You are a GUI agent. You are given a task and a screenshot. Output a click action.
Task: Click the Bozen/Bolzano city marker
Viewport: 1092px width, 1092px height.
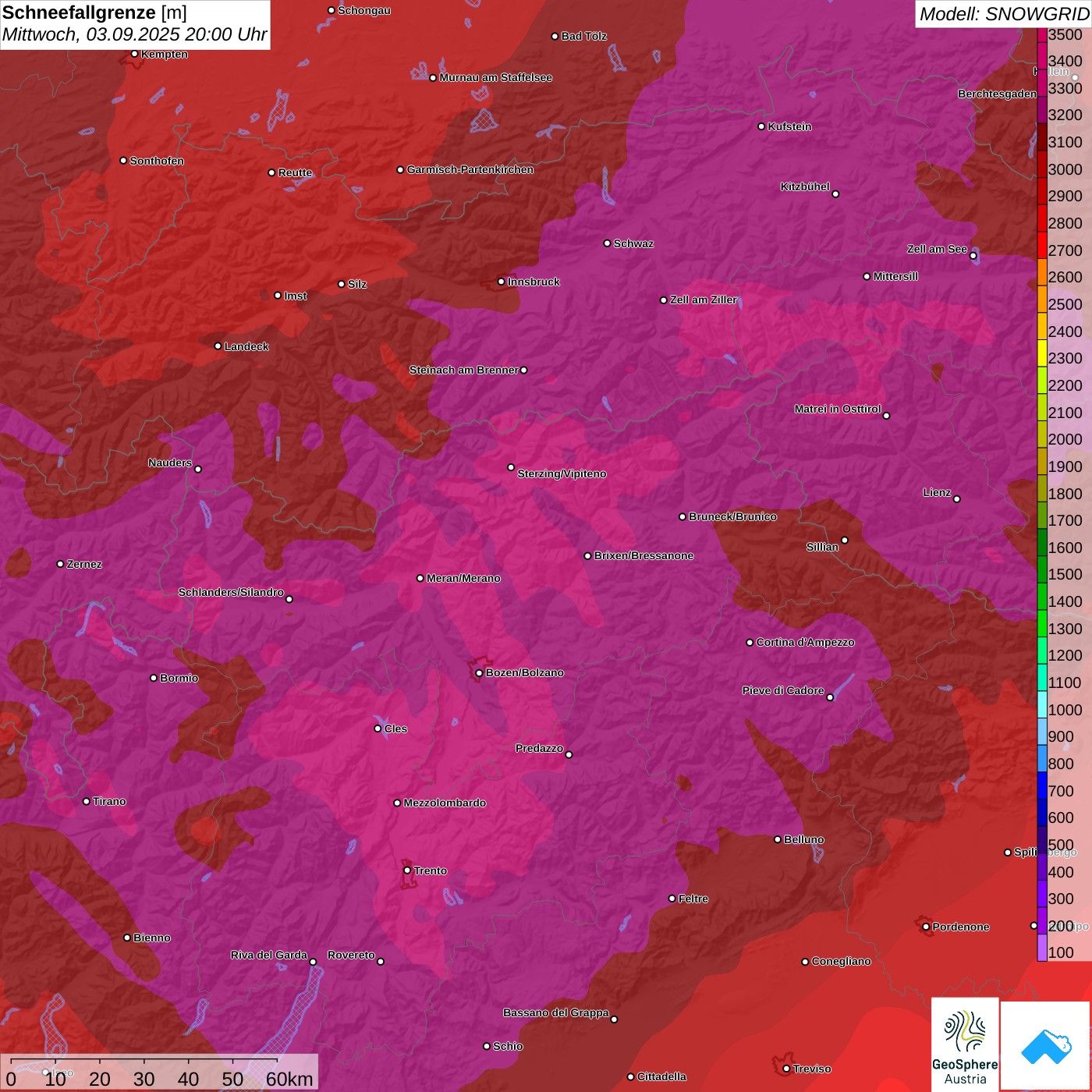479,673
